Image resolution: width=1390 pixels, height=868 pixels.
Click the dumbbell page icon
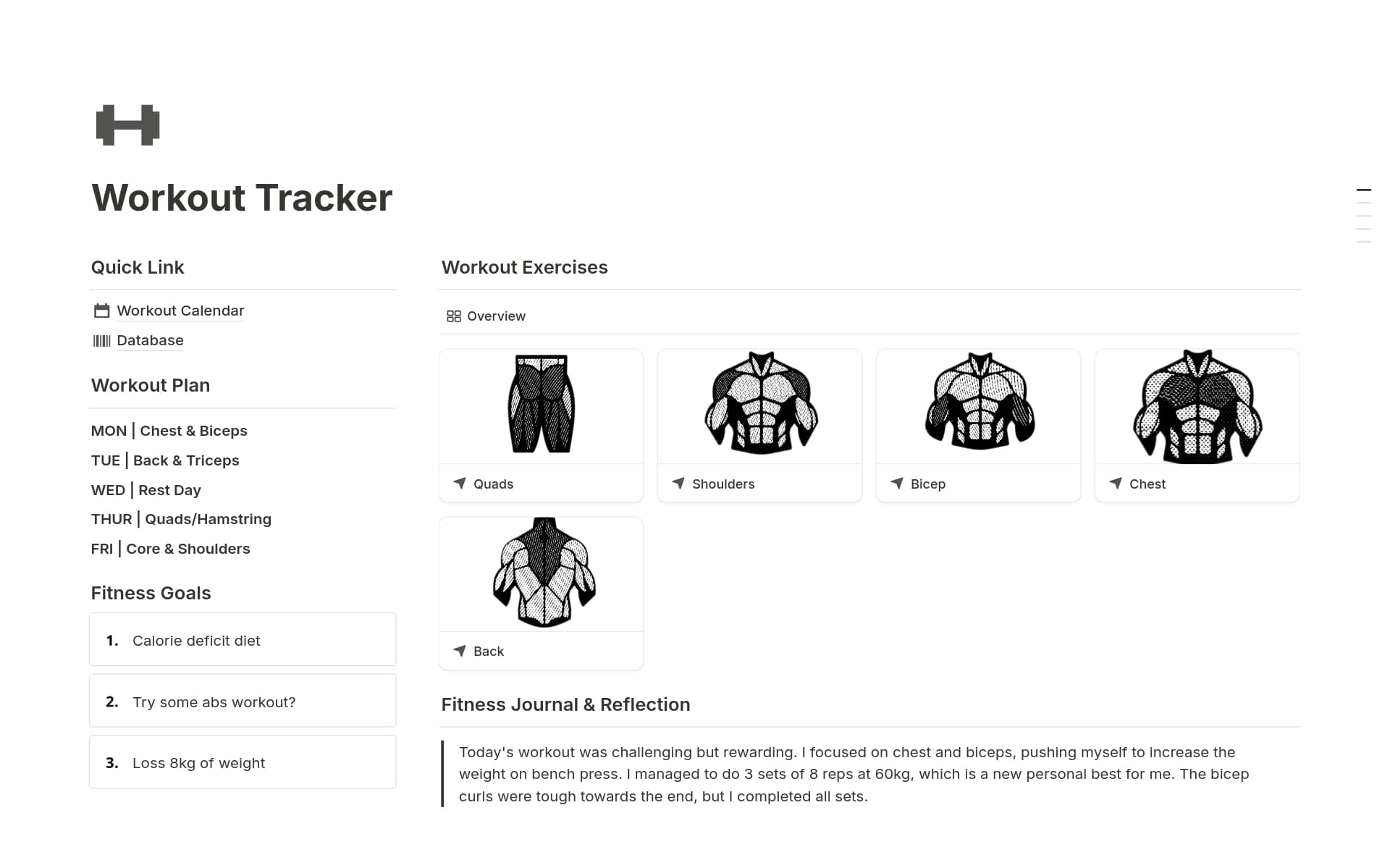(x=127, y=125)
